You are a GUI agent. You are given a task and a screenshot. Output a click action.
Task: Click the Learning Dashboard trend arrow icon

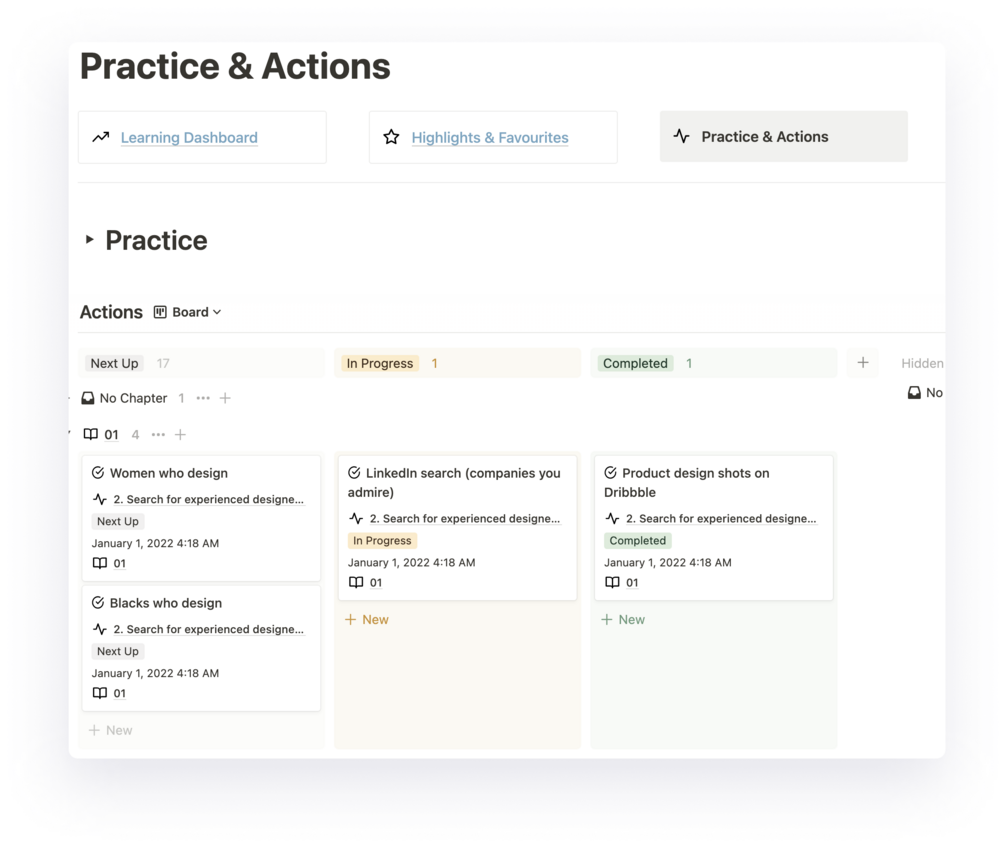click(x=100, y=137)
